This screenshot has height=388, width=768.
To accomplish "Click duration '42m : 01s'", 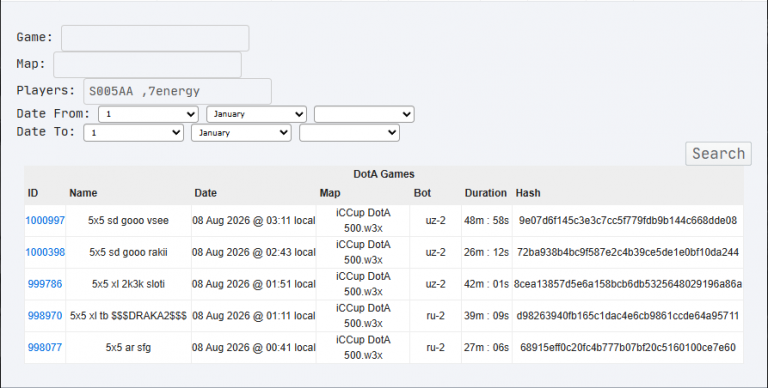I will [x=486, y=284].
